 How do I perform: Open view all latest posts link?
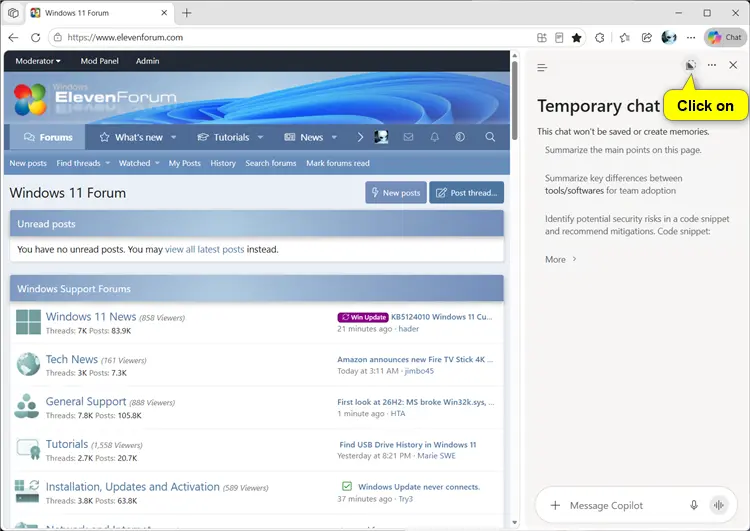pos(204,249)
